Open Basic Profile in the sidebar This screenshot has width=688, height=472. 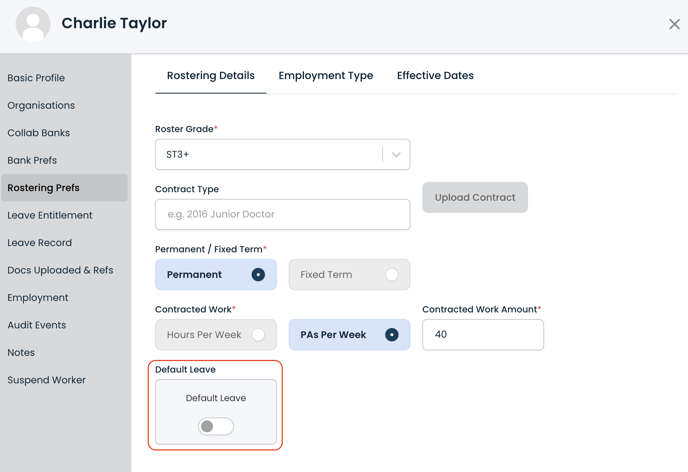36,78
